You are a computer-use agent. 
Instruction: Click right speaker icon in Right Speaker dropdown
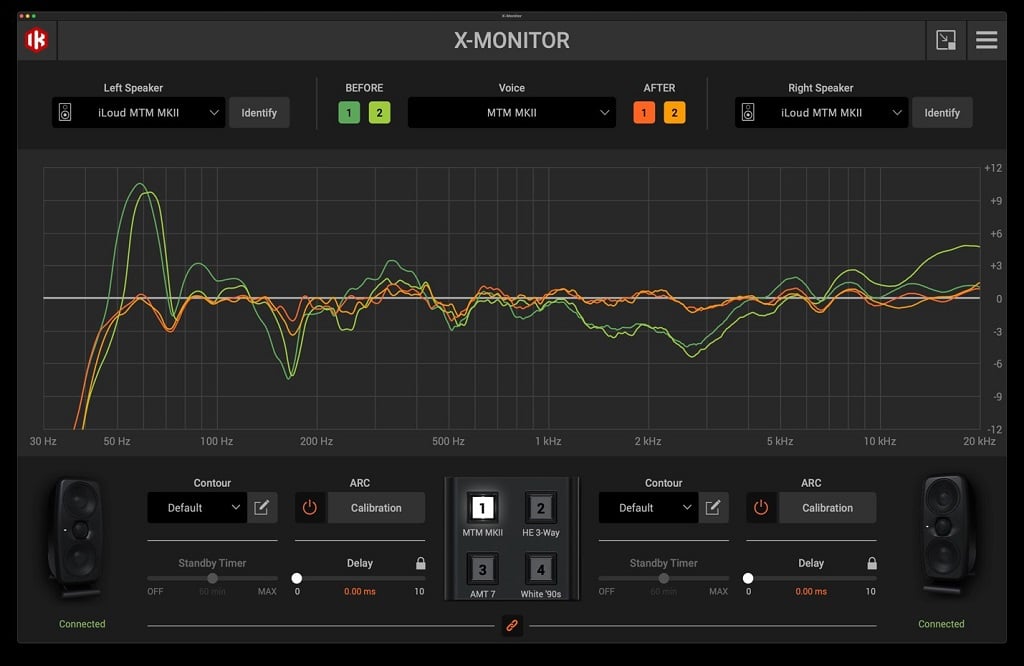(x=748, y=112)
